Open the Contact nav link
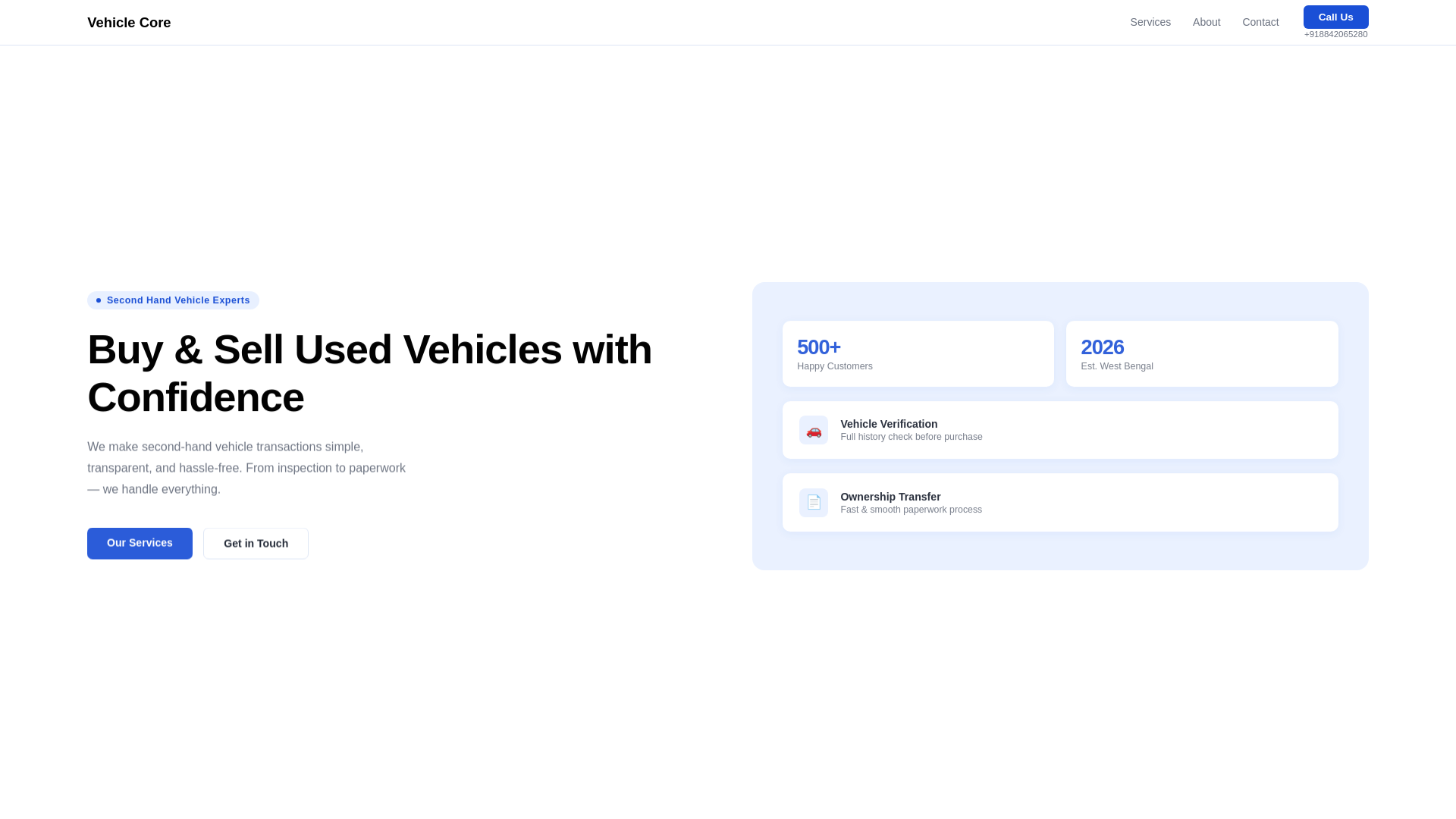The height and width of the screenshot is (819, 1456). click(1260, 22)
